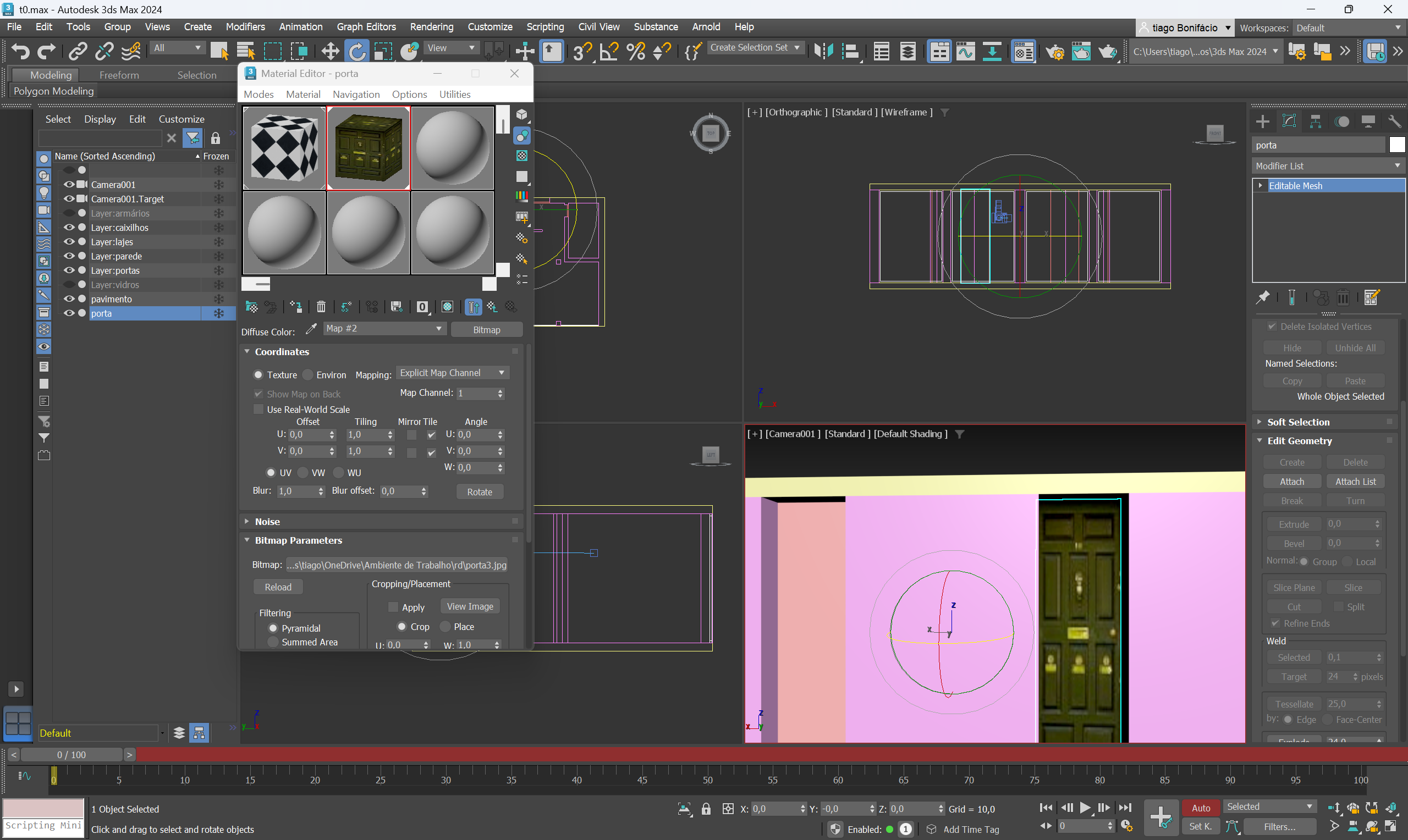1408x840 pixels.
Task: Click the Reload bitmap button
Action: click(278, 587)
